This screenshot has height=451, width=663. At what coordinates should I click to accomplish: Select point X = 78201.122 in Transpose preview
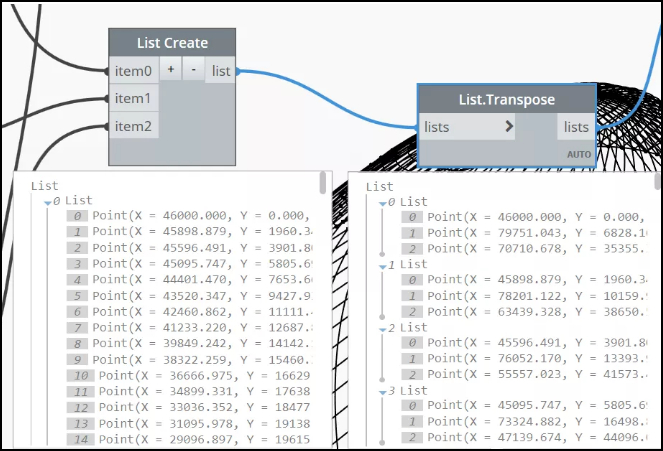point(524,296)
